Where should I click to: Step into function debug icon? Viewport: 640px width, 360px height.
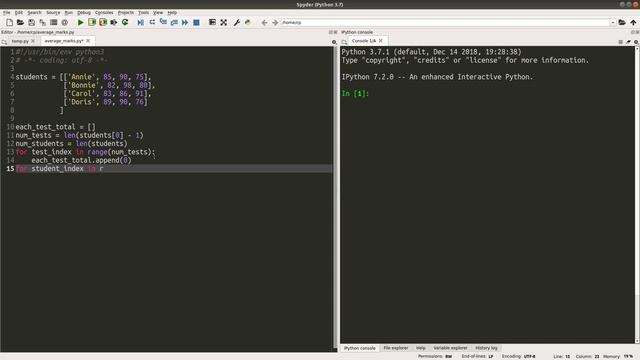pyautogui.click(x=163, y=22)
